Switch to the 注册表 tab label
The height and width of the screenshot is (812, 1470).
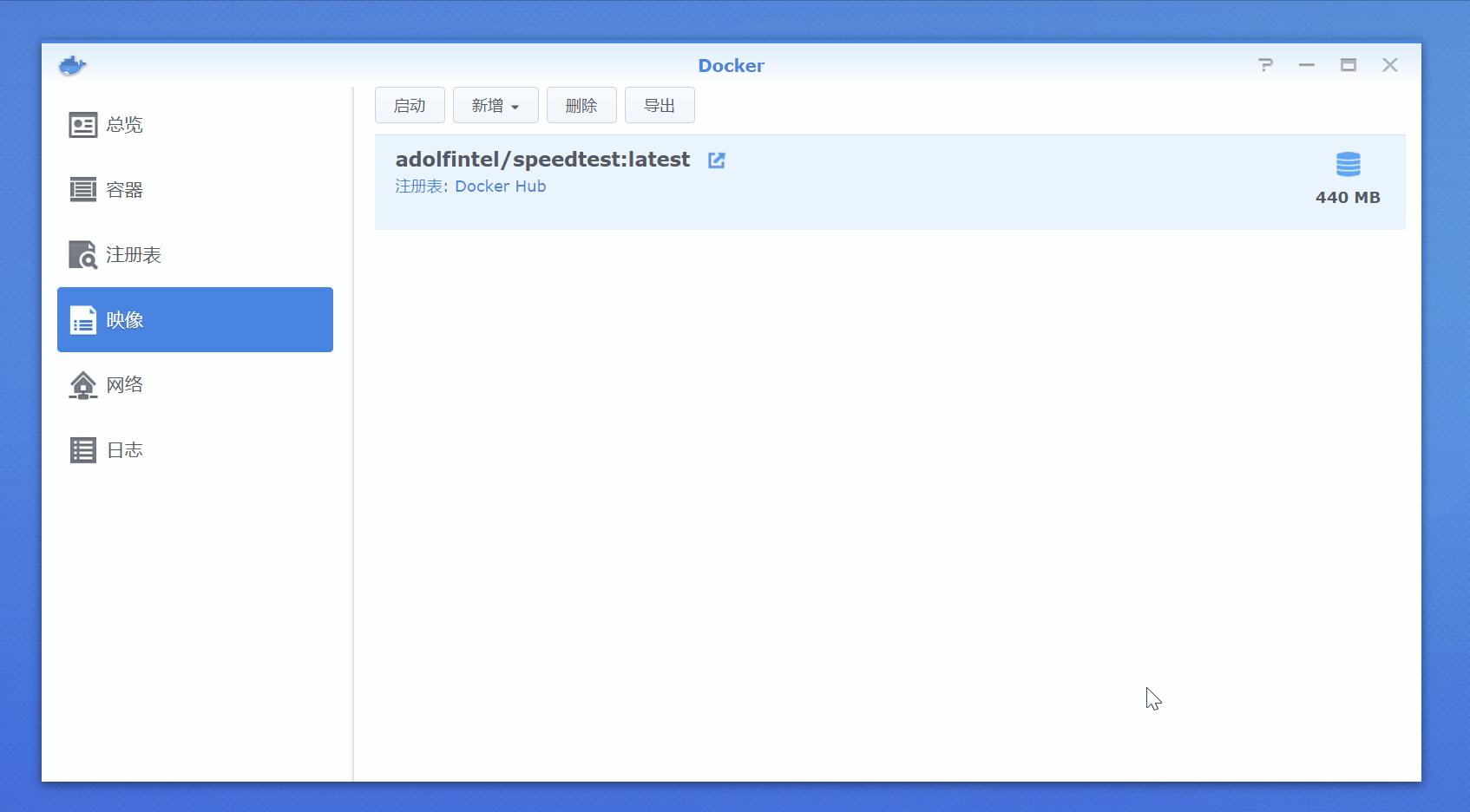[134, 255]
